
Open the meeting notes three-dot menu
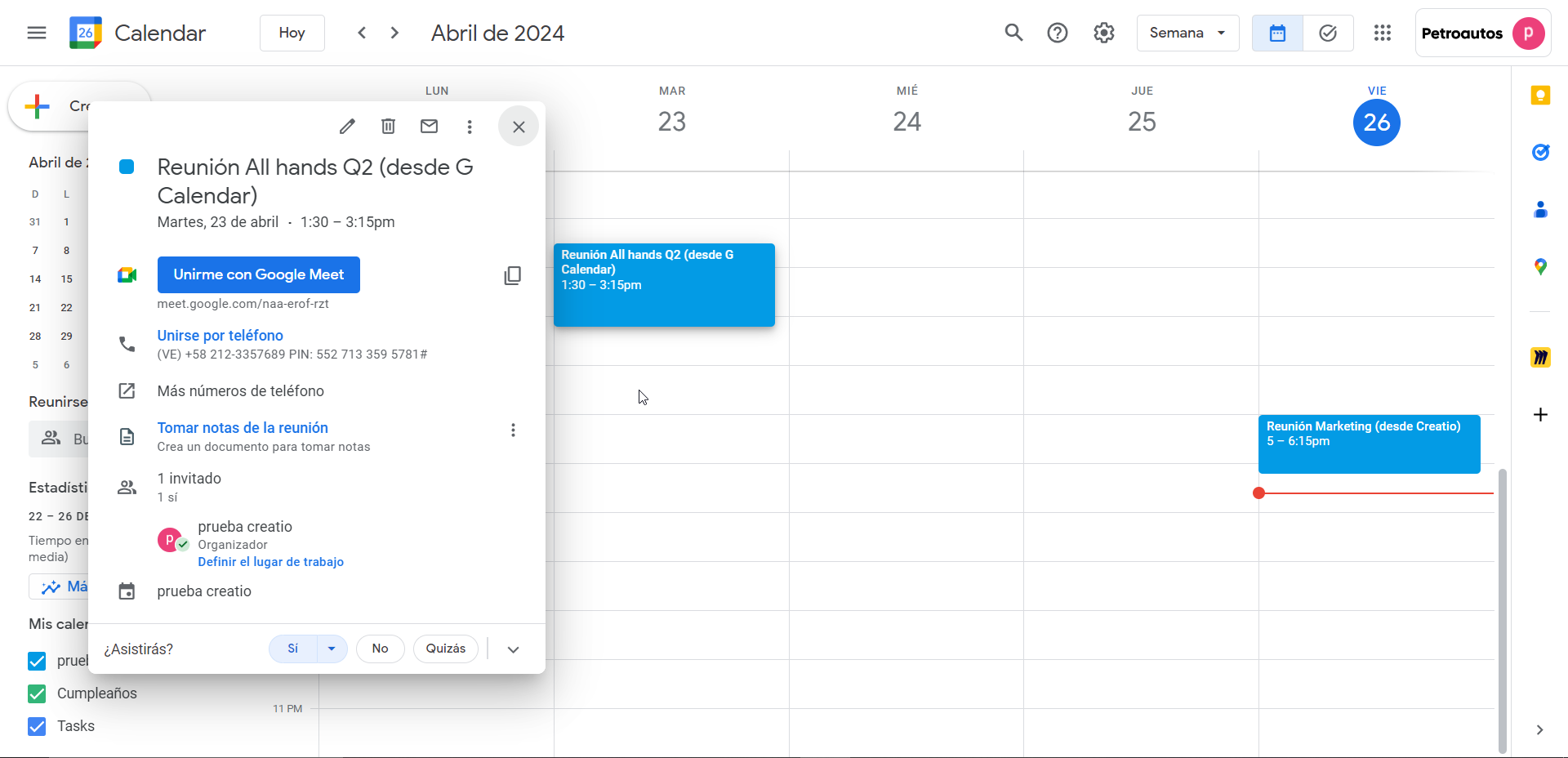pyautogui.click(x=513, y=430)
